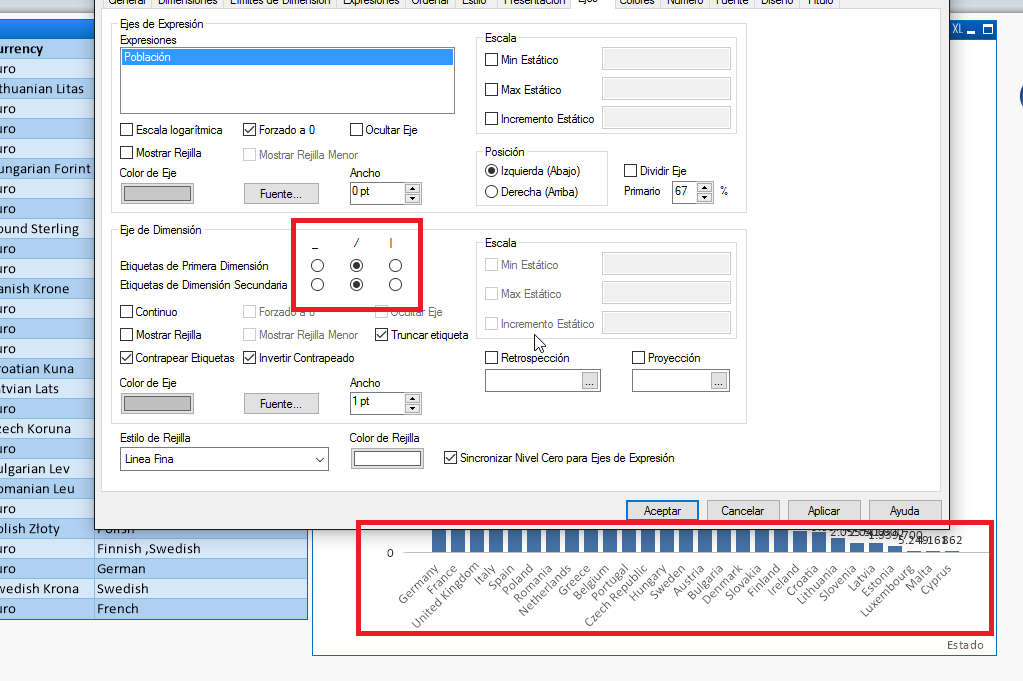This screenshot has height=681, width=1023.
Task: Select Población in Expresiones list
Action: pyautogui.click(x=287, y=57)
